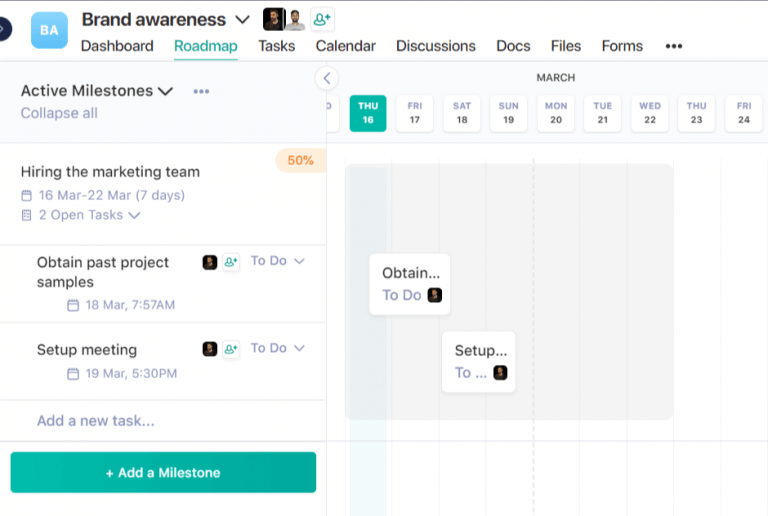768x516 pixels.
Task: Change To Do status of Setup meeting
Action: tap(277, 348)
